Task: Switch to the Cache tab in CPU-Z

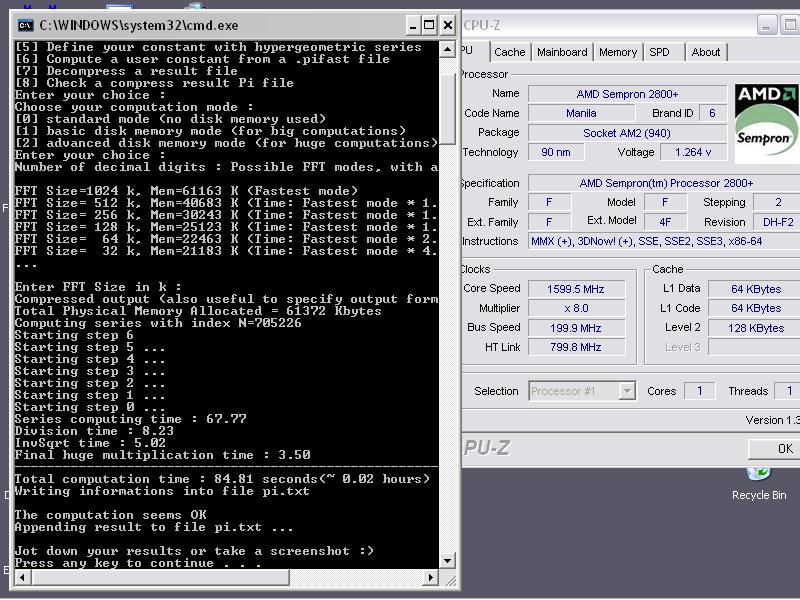Action: (x=509, y=52)
